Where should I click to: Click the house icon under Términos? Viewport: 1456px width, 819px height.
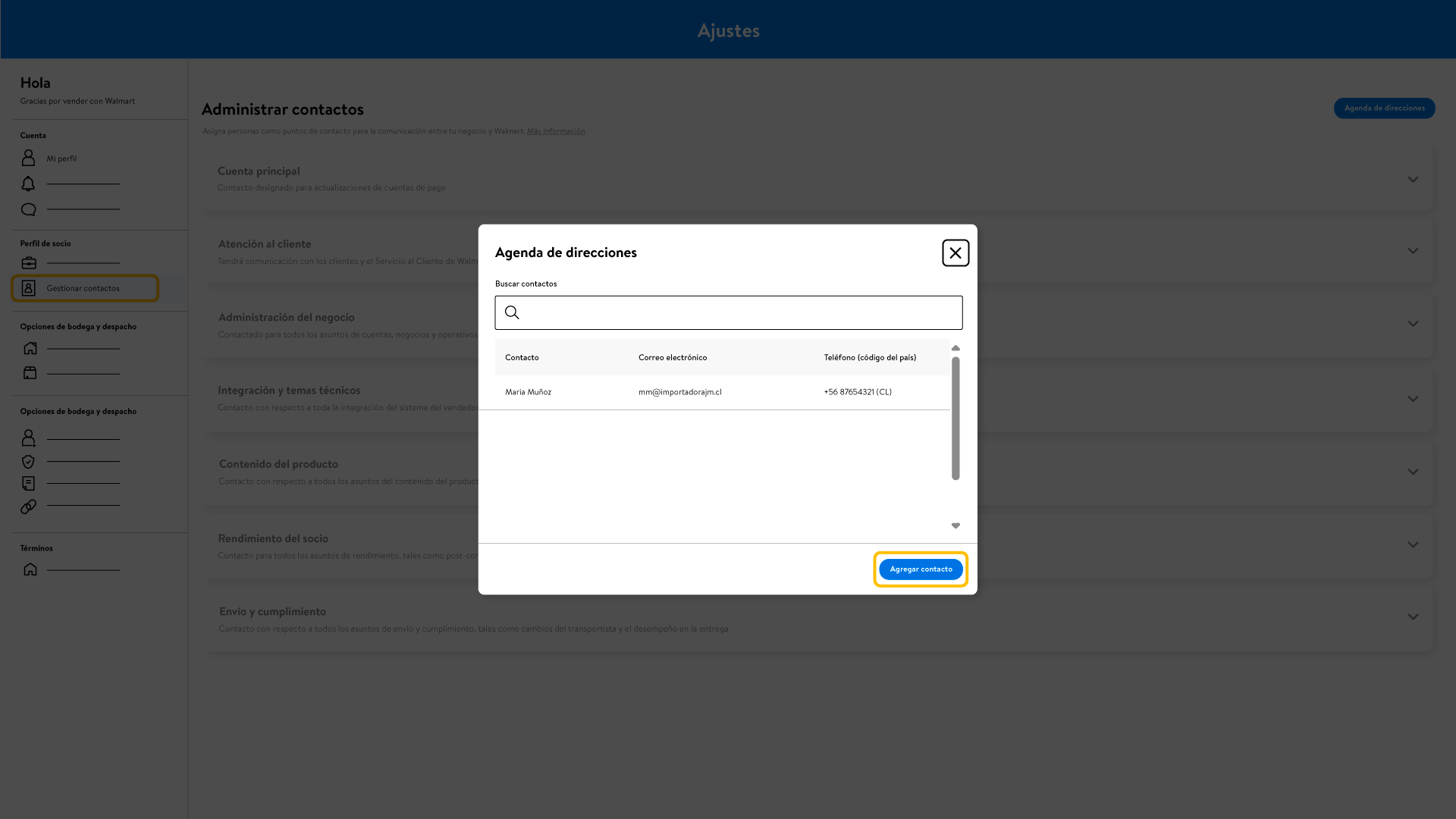point(30,570)
